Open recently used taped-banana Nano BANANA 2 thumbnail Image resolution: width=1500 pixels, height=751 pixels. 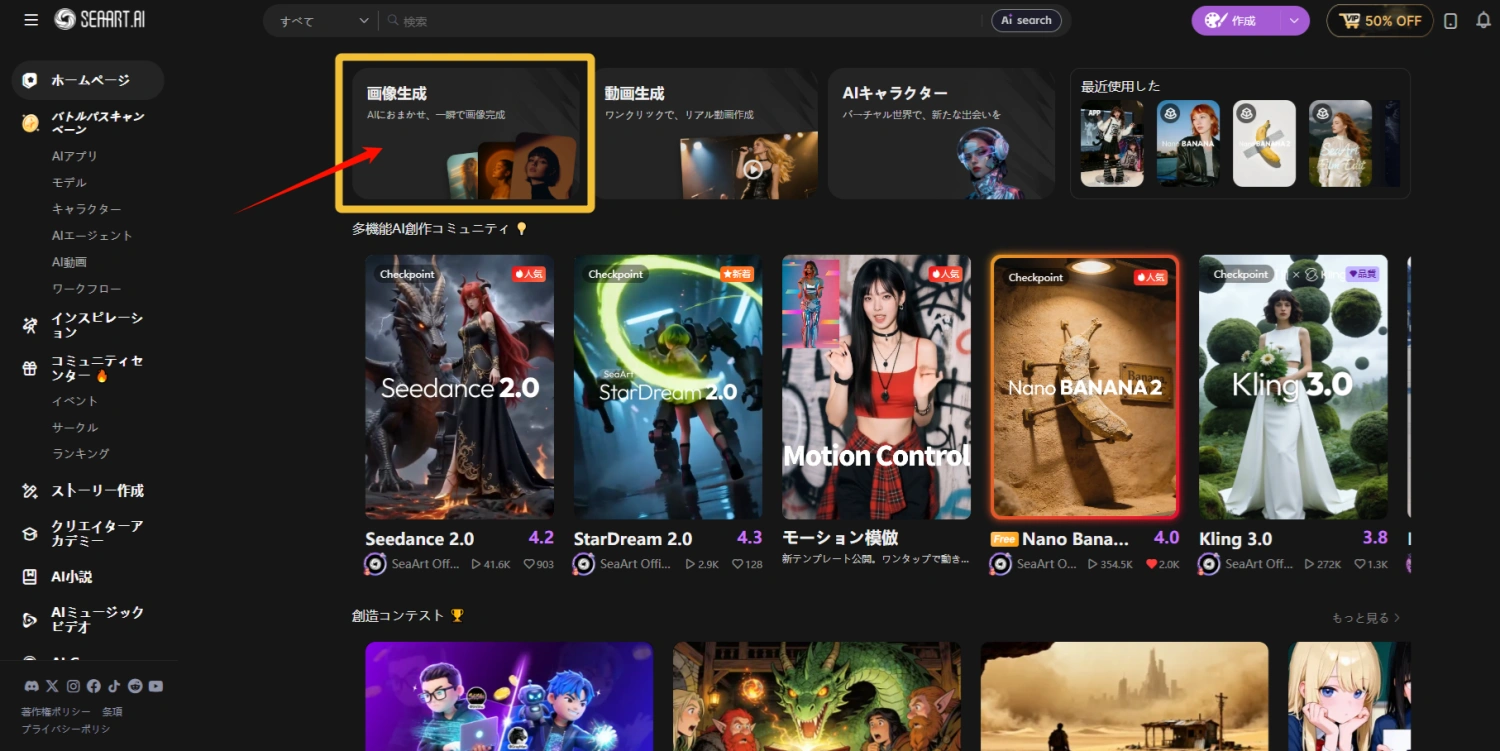click(x=1264, y=143)
